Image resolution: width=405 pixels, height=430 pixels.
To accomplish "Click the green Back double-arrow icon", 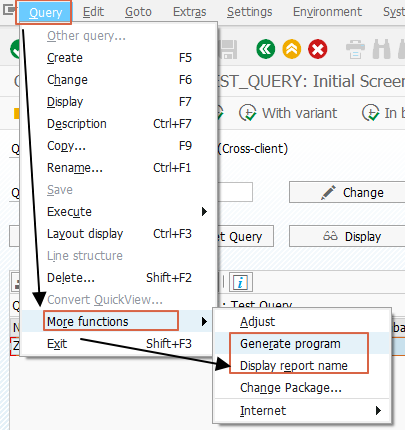I will pos(266,49).
